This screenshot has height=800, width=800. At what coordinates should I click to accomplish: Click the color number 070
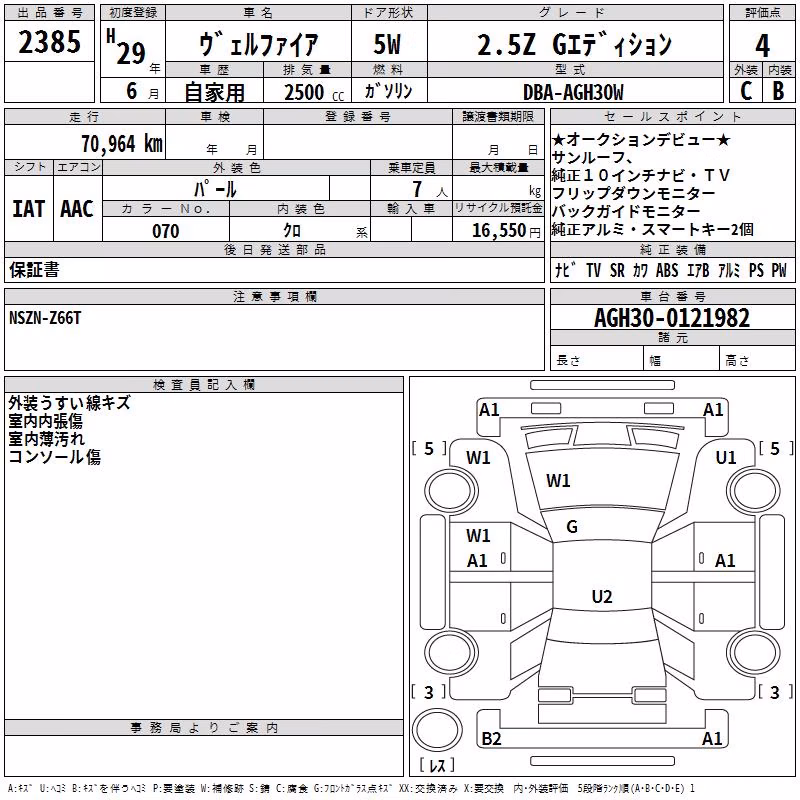pos(166,231)
